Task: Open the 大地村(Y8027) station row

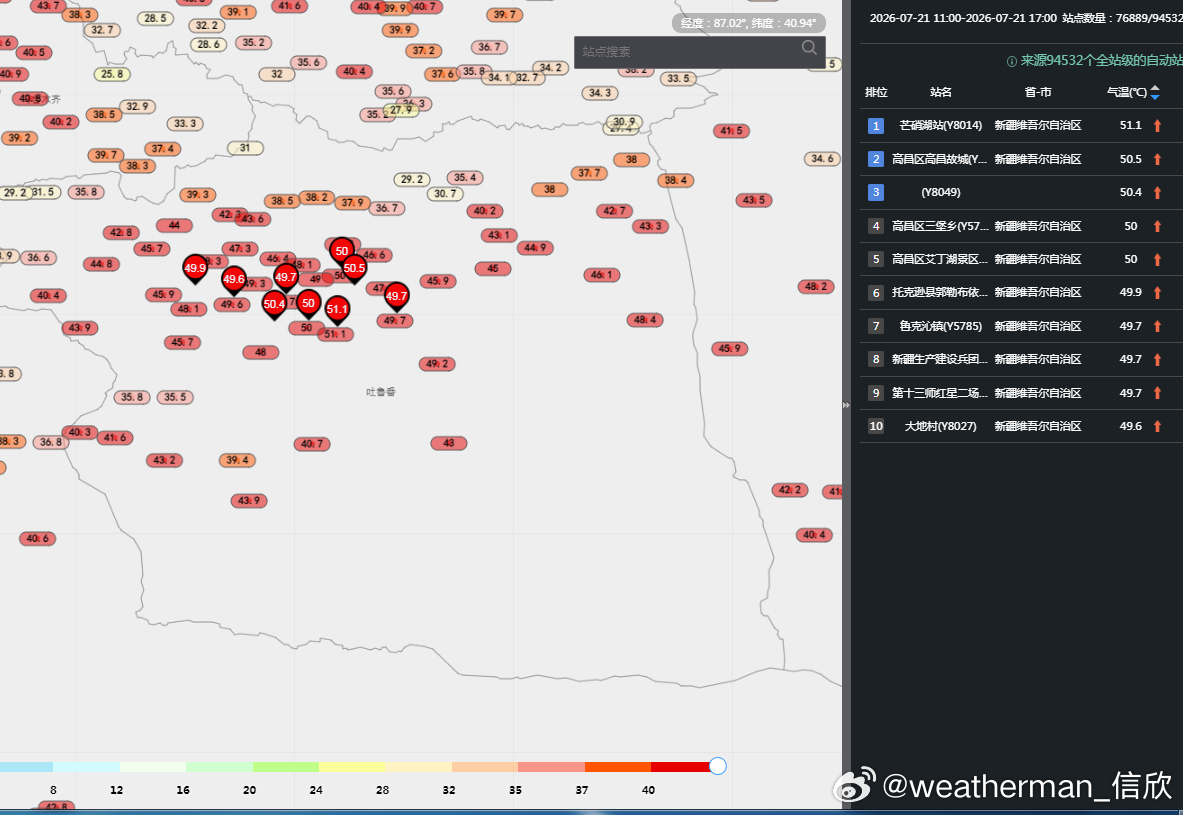Action: click(x=1022, y=426)
